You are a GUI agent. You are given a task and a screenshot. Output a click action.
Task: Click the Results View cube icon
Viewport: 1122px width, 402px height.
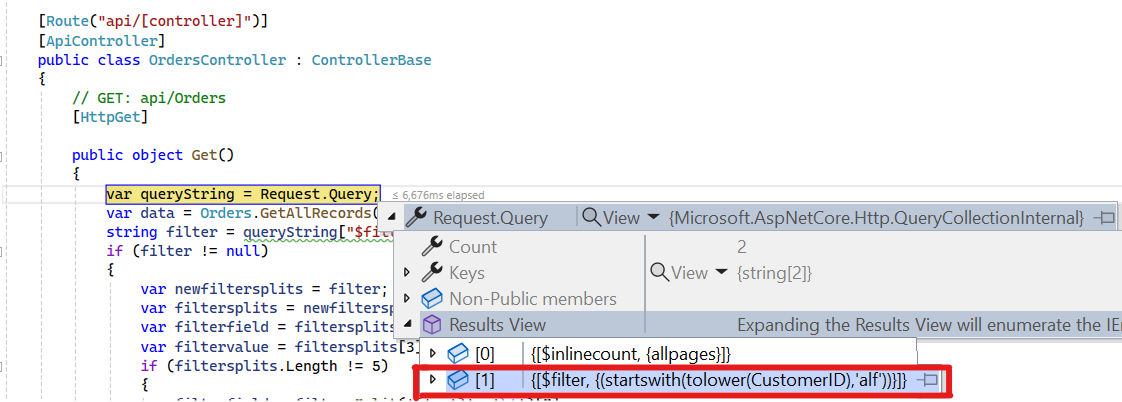point(432,325)
